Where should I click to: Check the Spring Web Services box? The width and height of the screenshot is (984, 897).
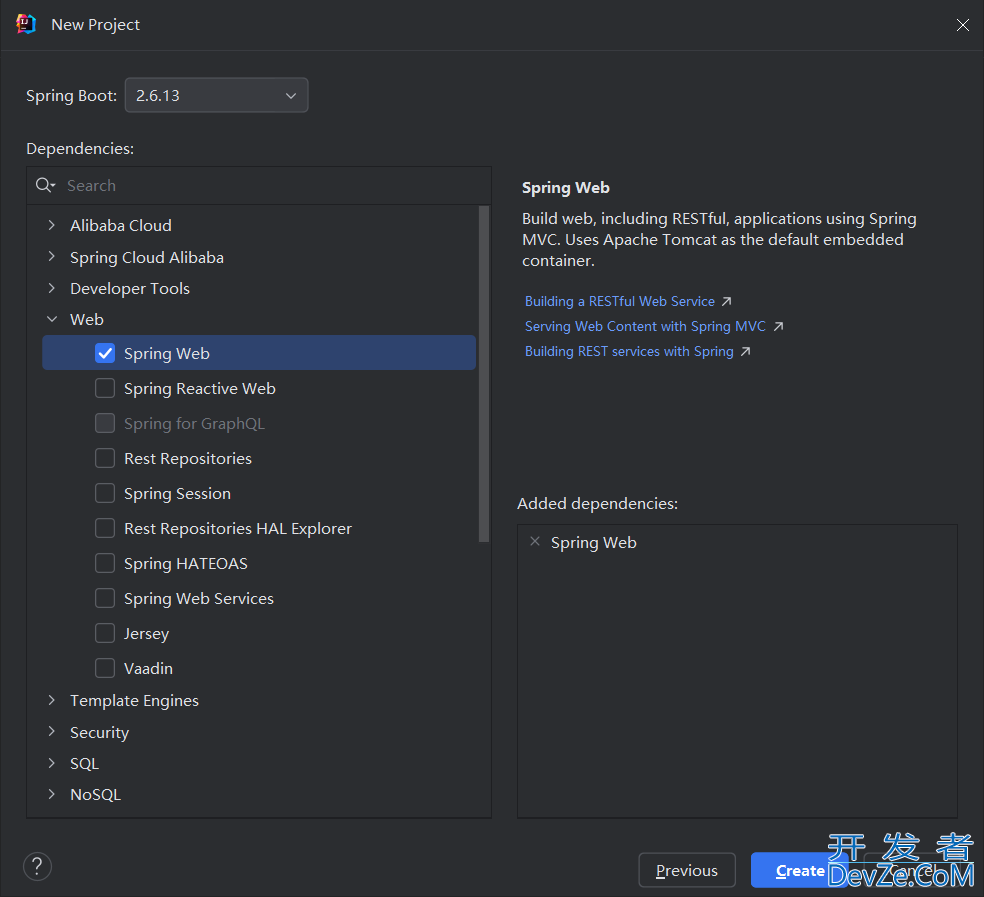coord(105,598)
